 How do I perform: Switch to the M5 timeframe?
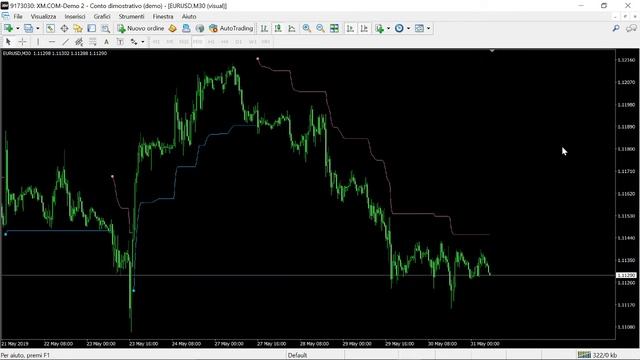[170, 42]
